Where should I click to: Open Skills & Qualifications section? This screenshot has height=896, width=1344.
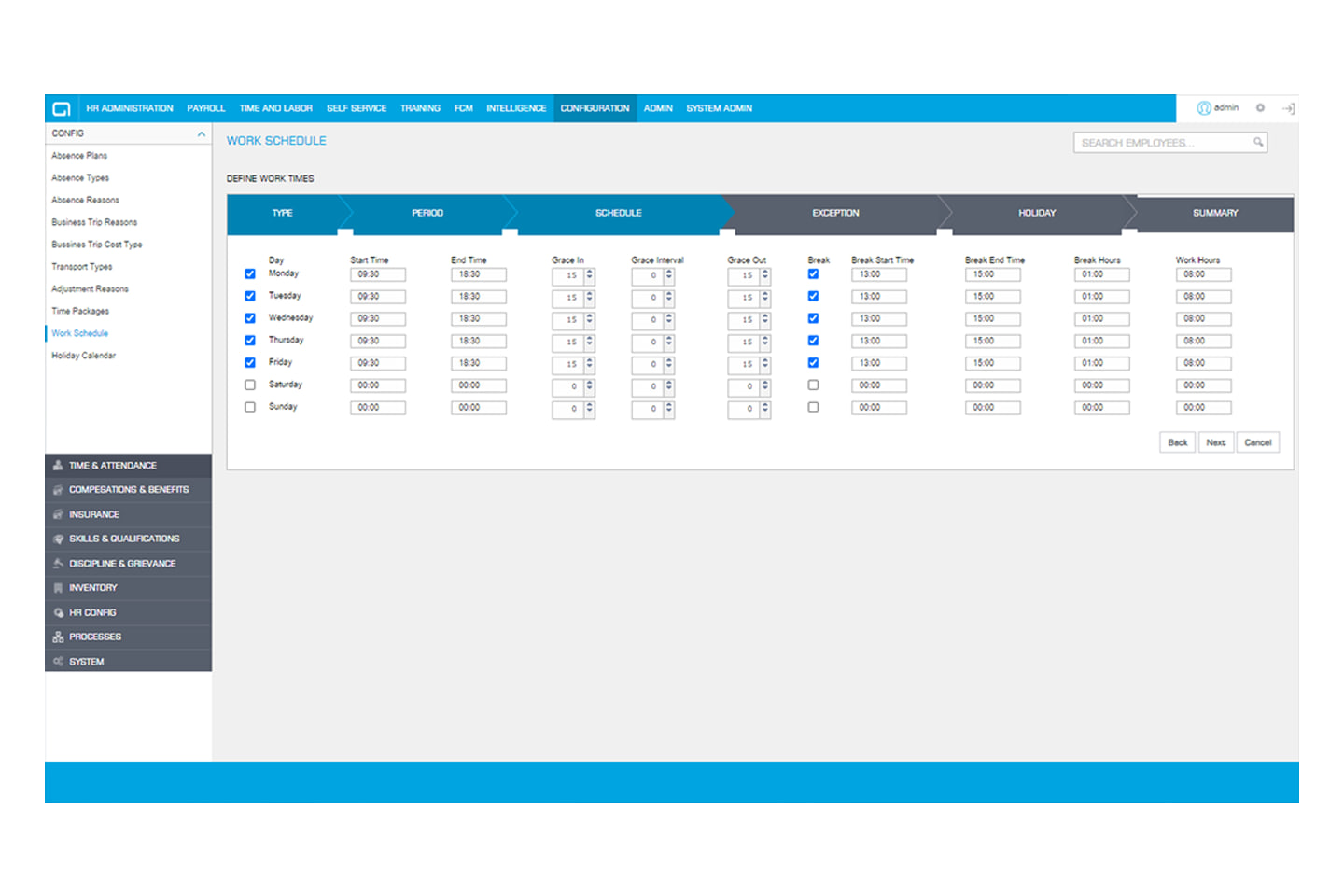(128, 539)
